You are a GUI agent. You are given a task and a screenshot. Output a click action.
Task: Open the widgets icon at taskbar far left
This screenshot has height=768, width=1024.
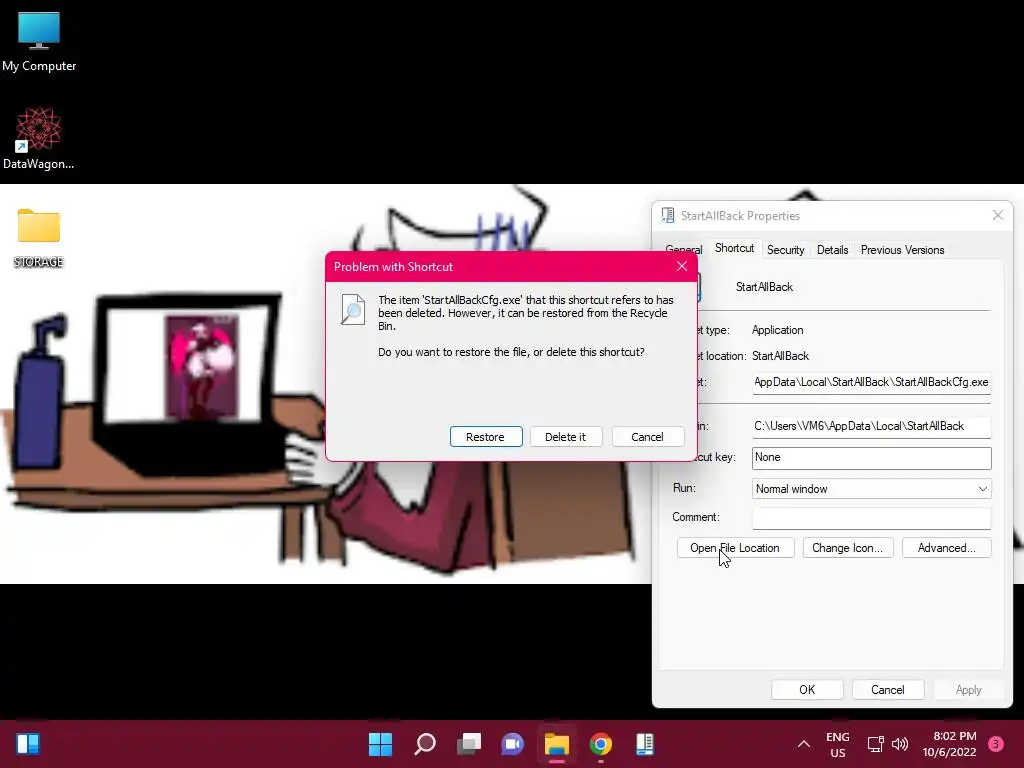(28, 744)
